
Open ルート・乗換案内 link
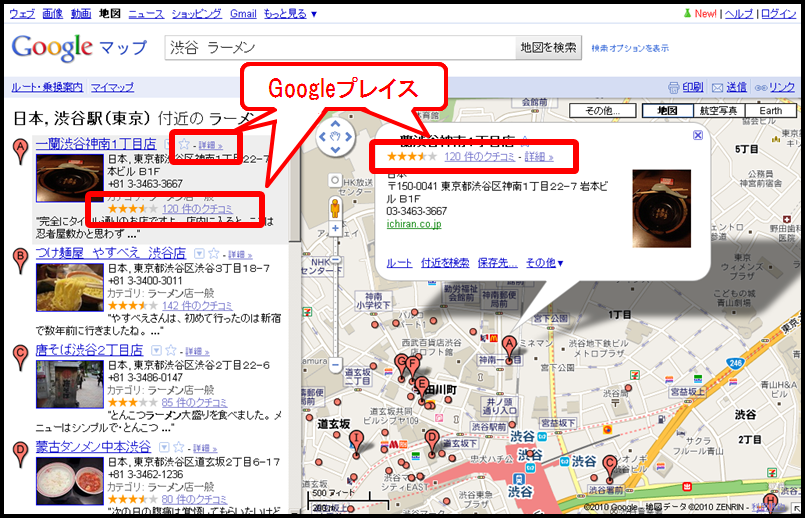(x=47, y=87)
